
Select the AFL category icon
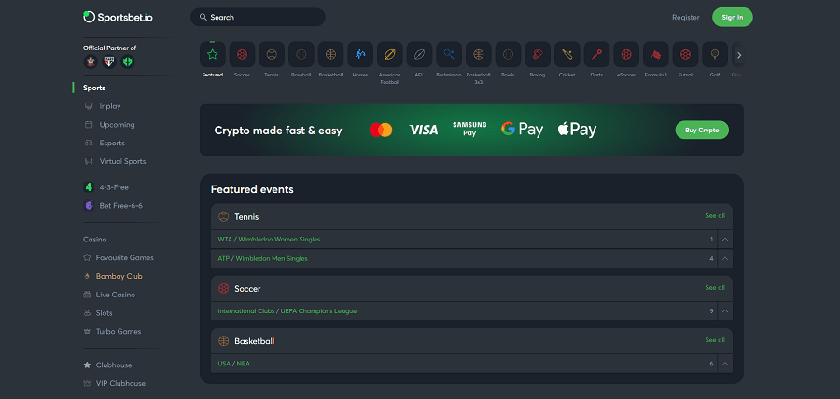(419, 54)
